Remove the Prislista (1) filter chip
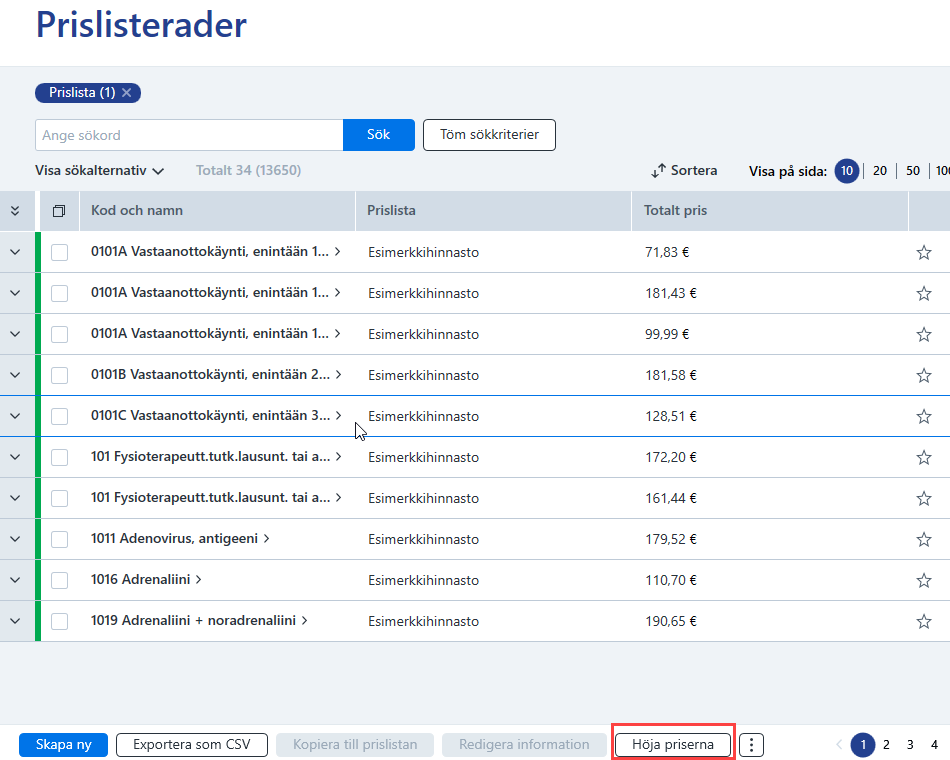The image size is (950, 760). point(127,93)
